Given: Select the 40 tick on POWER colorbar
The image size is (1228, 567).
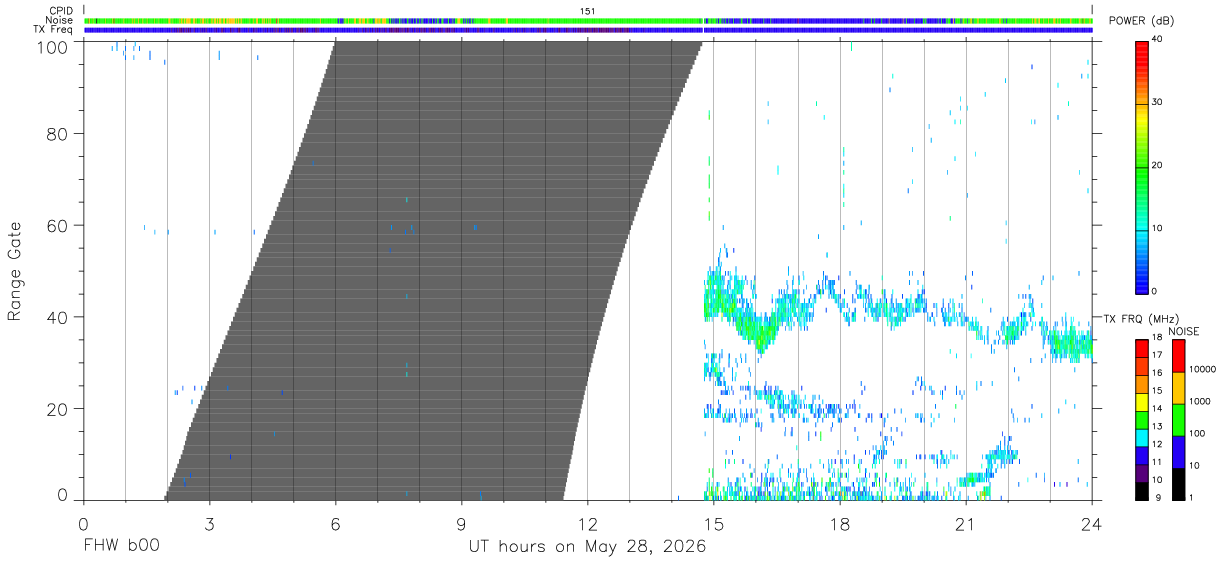Looking at the screenshot, I should (1157, 40).
